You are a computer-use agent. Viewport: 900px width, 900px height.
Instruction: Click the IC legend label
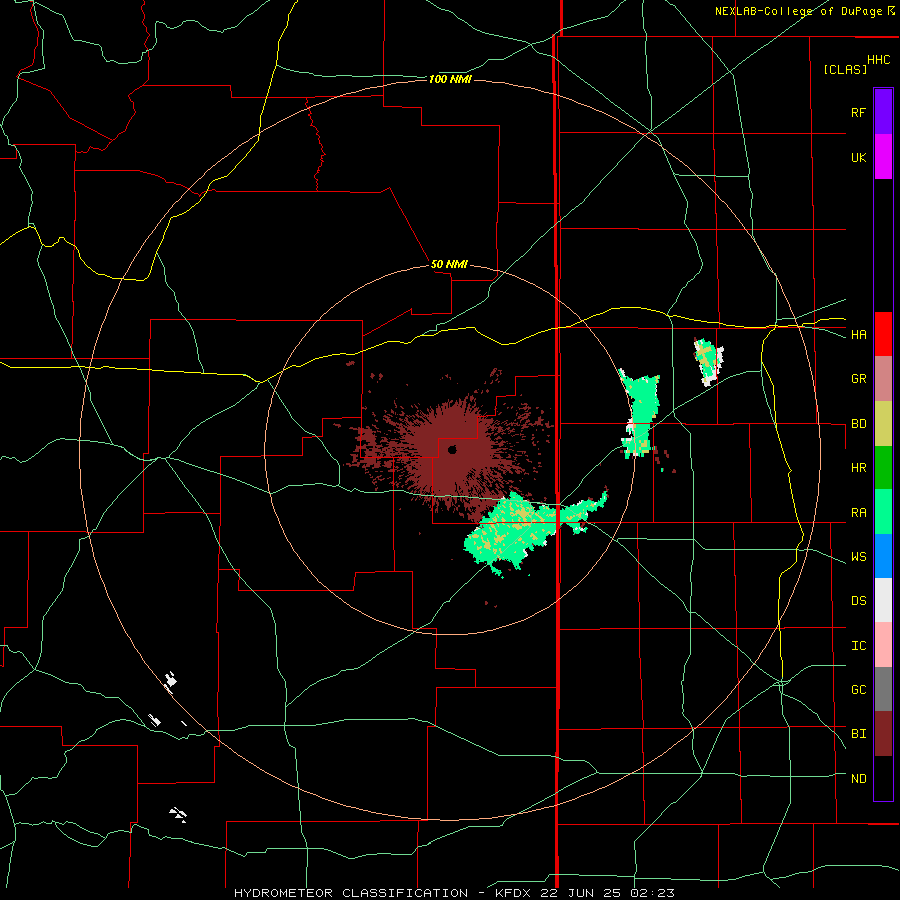858,646
